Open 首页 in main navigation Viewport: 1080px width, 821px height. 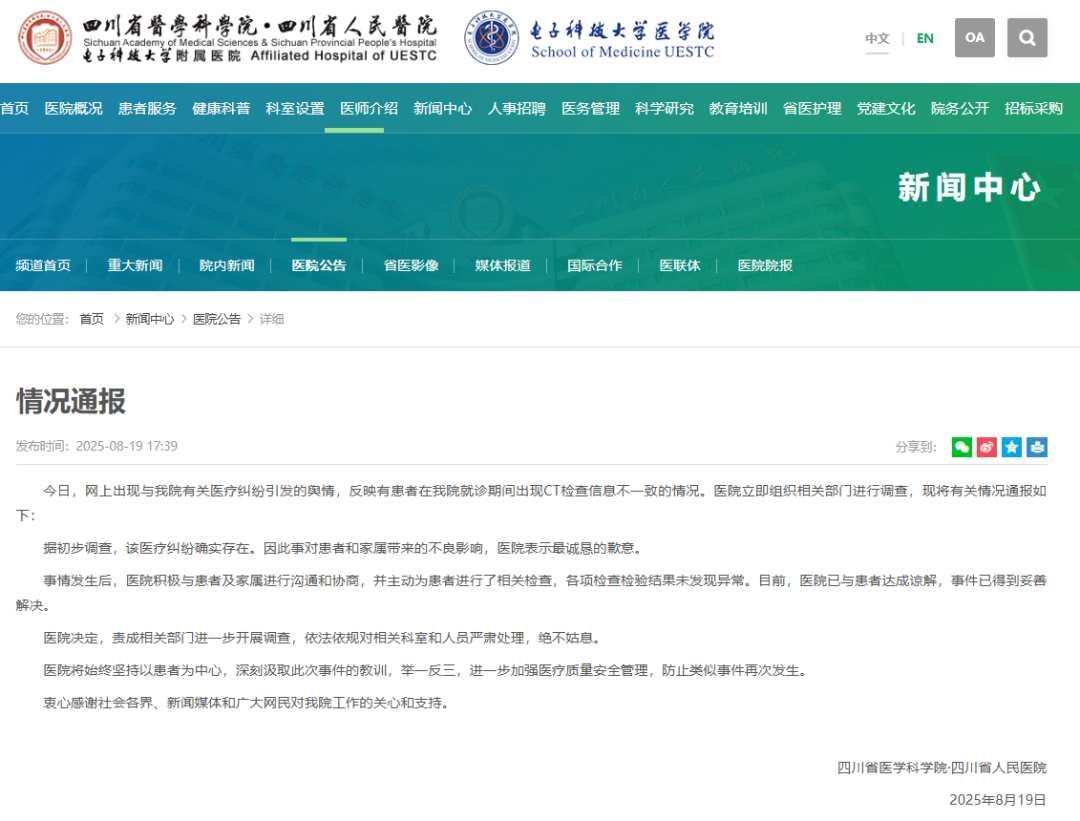pyautogui.click(x=14, y=109)
